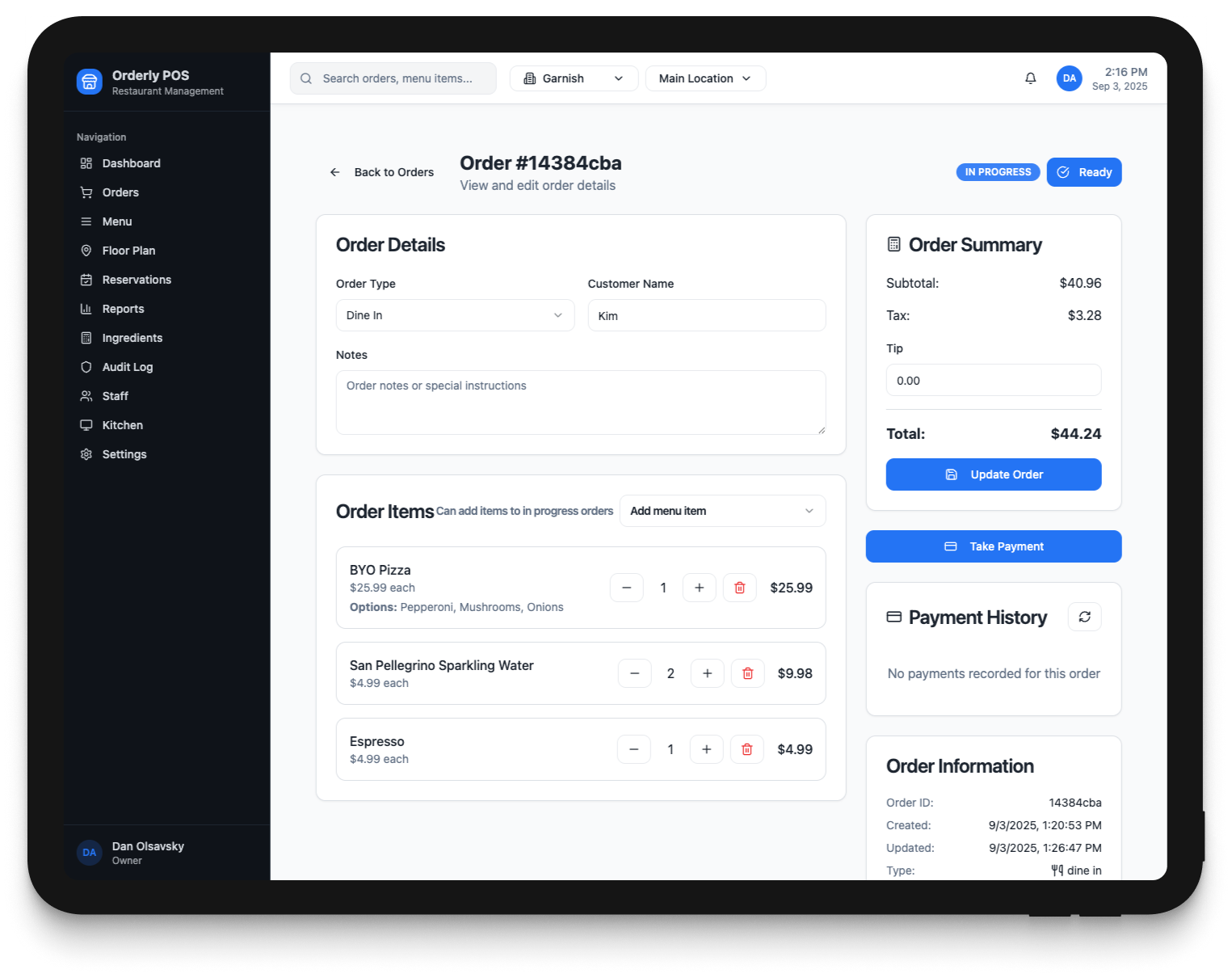
Task: Click the Orderly POS store logo
Action: point(90,82)
